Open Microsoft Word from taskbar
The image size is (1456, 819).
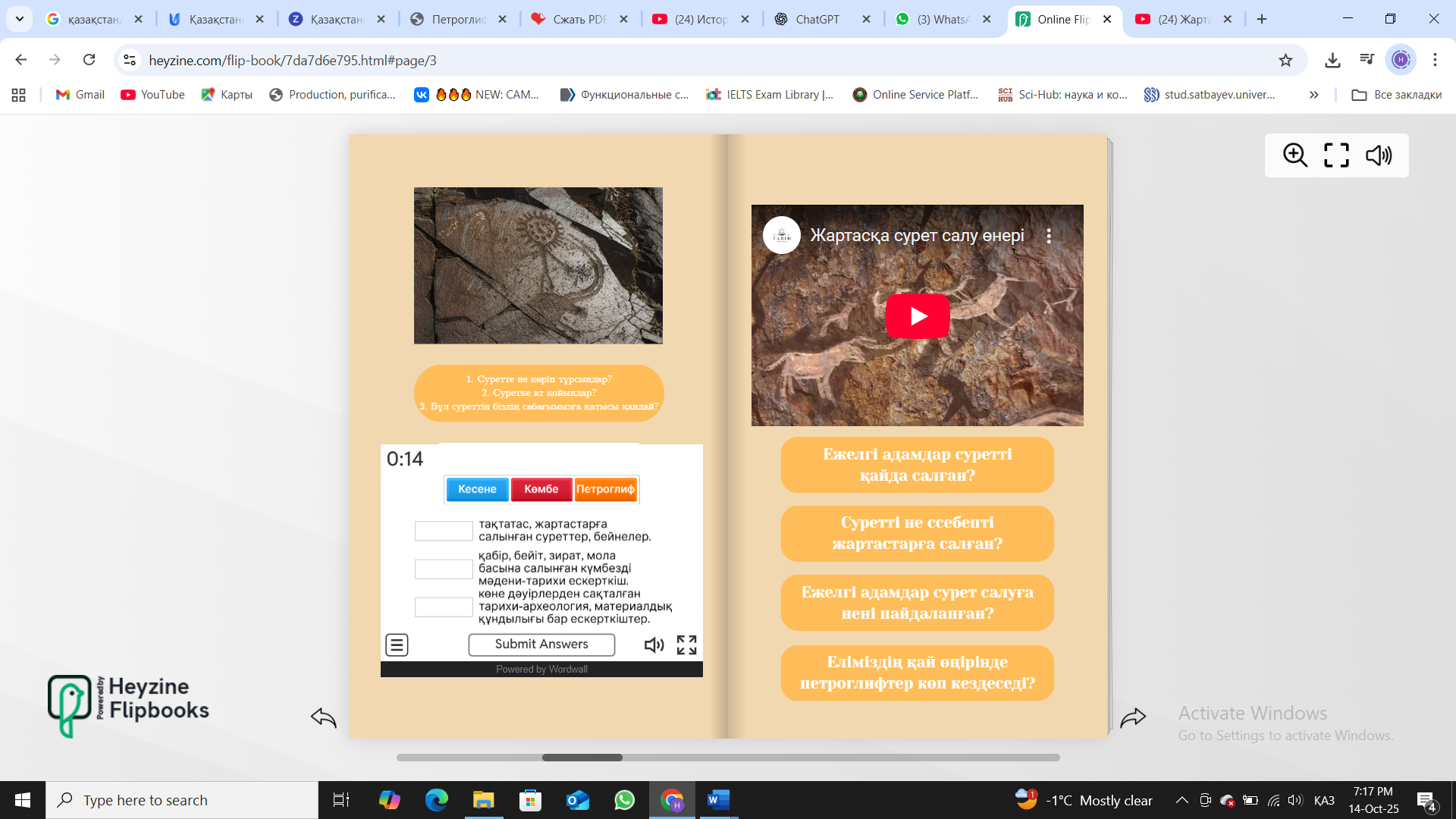(717, 800)
